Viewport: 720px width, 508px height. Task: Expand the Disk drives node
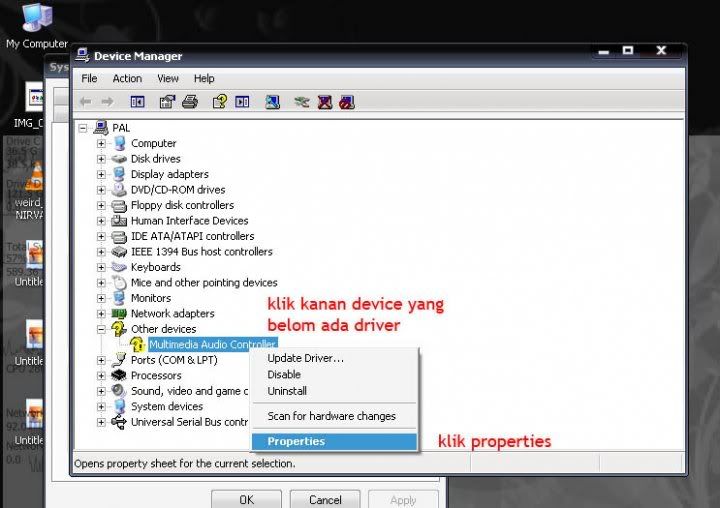tap(101, 159)
